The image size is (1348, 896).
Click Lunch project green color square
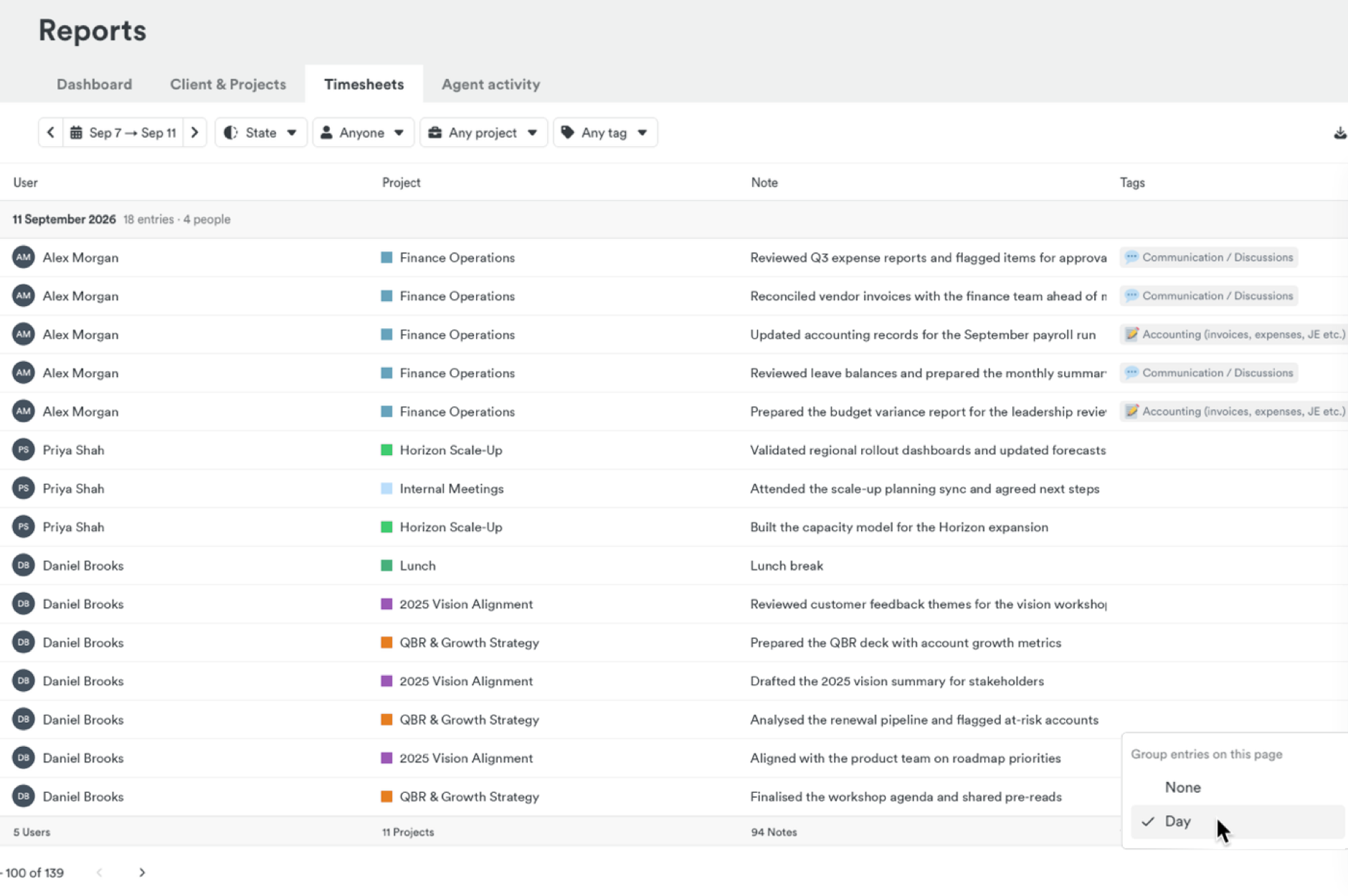pyautogui.click(x=386, y=566)
